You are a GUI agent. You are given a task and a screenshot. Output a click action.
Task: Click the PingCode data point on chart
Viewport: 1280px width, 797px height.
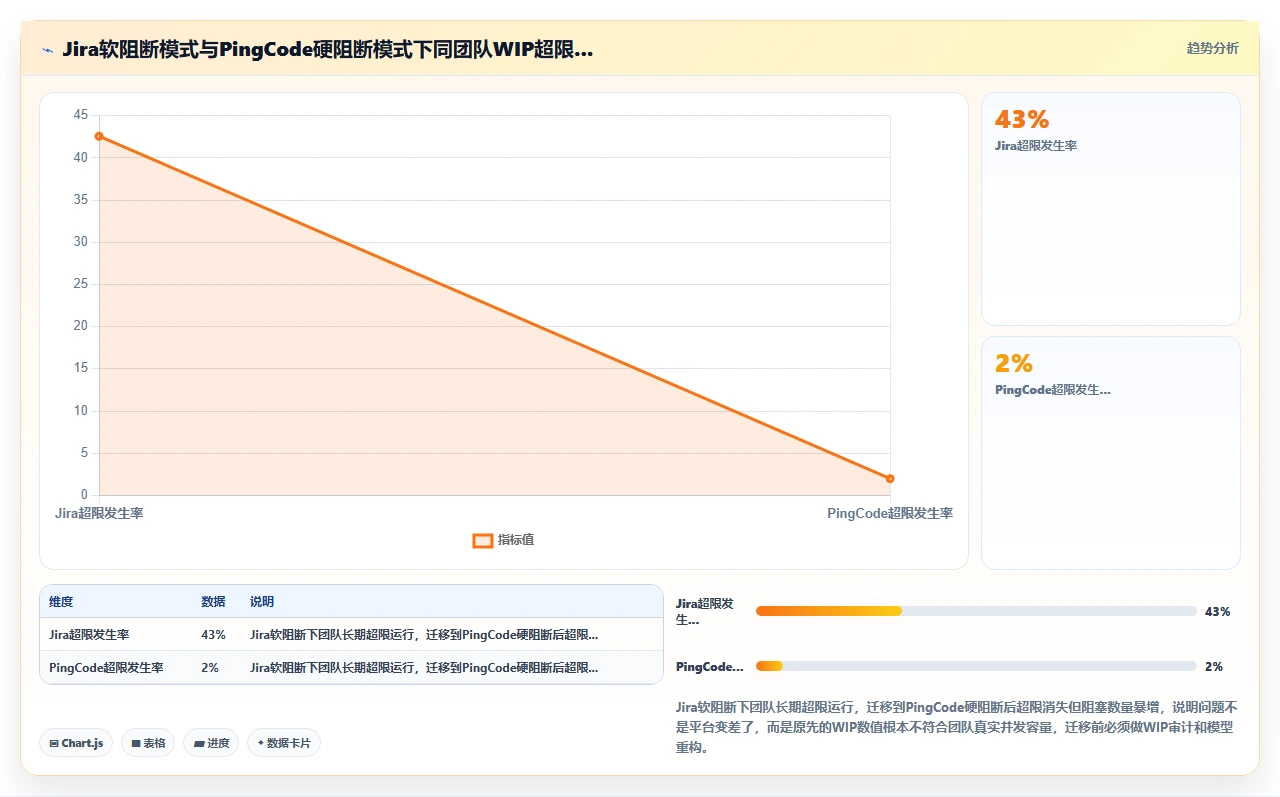point(890,478)
